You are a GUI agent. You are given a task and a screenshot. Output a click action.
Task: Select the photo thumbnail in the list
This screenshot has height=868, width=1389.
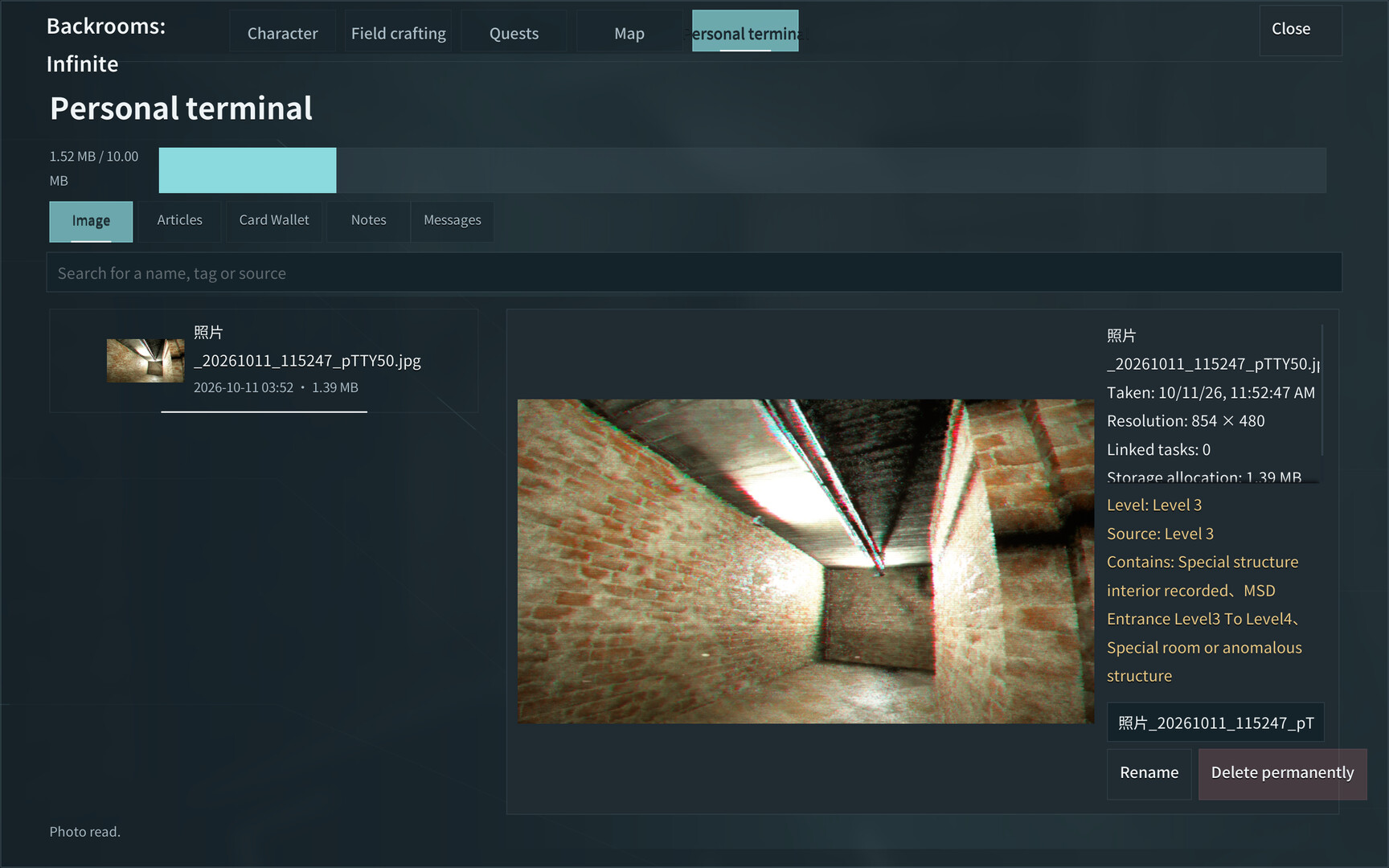[x=145, y=360]
